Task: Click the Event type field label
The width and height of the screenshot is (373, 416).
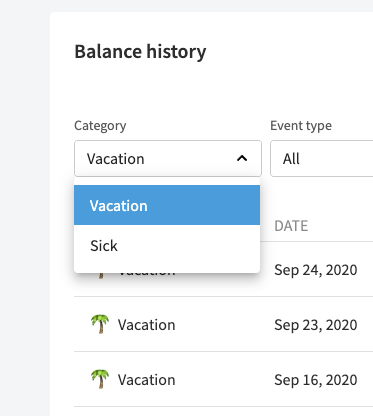Action: tap(301, 126)
